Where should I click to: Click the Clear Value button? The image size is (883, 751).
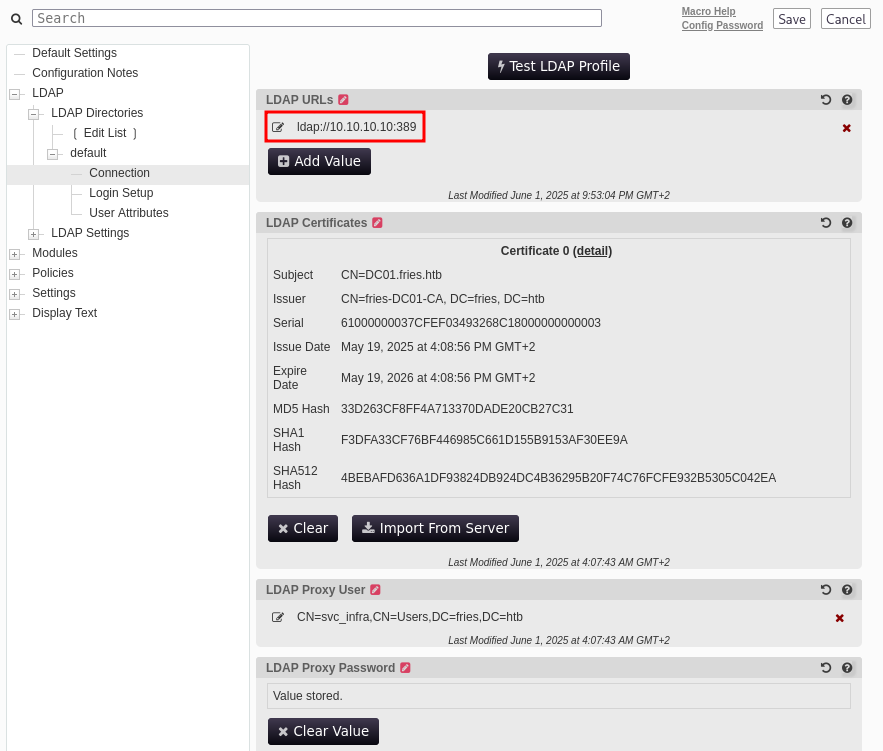coord(323,731)
